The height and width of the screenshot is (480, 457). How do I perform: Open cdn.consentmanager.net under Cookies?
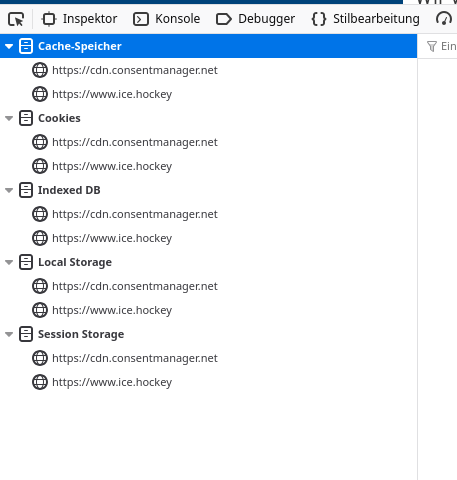pyautogui.click(x=135, y=142)
